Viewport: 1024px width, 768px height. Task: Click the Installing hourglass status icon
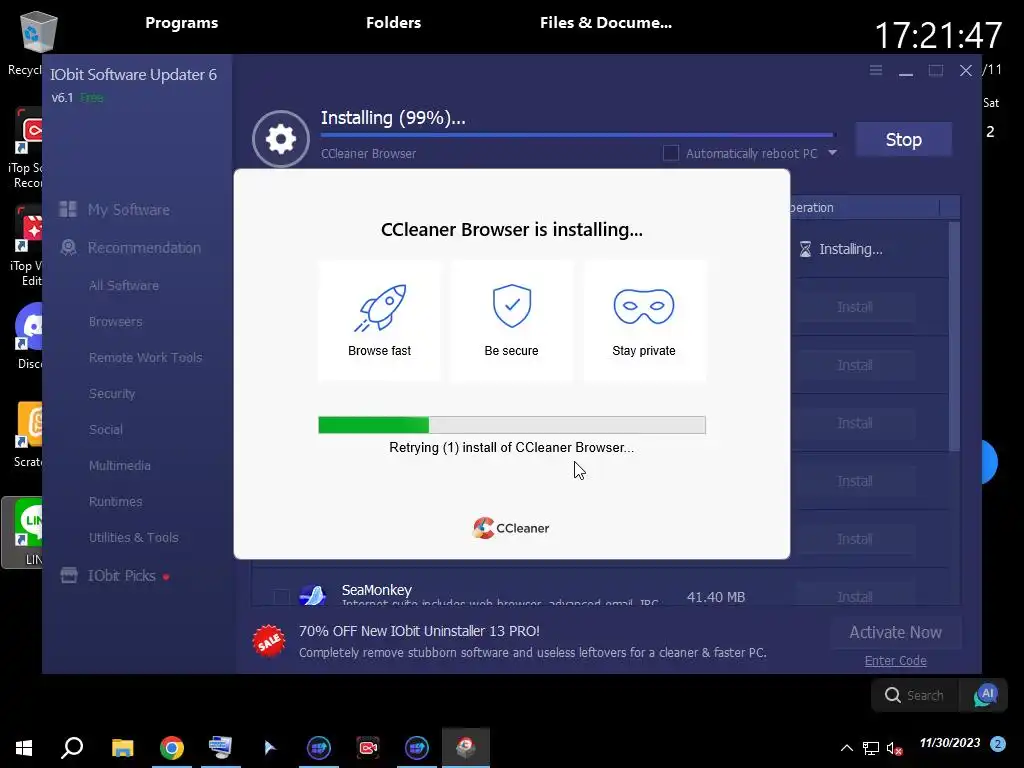pos(805,249)
